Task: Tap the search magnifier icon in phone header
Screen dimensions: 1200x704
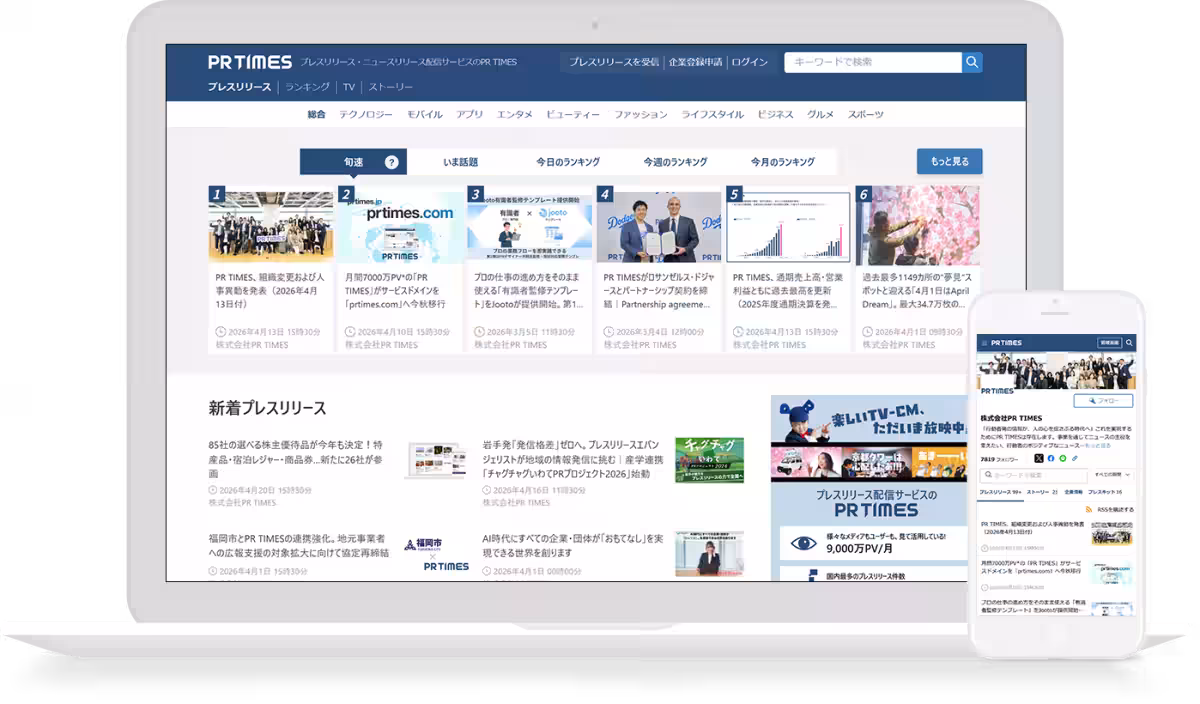Action: tap(1129, 343)
